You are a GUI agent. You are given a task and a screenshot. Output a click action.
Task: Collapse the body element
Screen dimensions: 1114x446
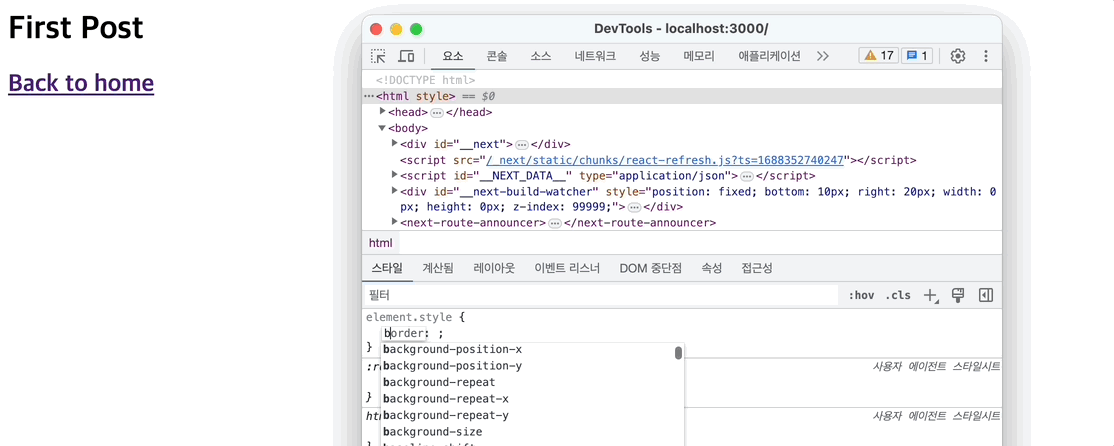[383, 128]
